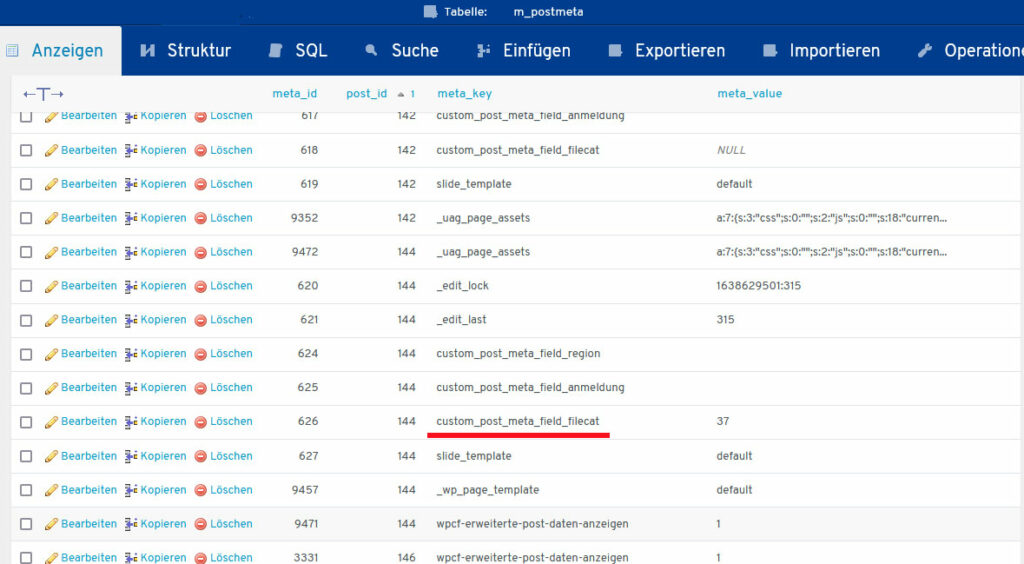Sort by the post_id column header
Image resolution: width=1024 pixels, height=564 pixels.
[x=366, y=93]
